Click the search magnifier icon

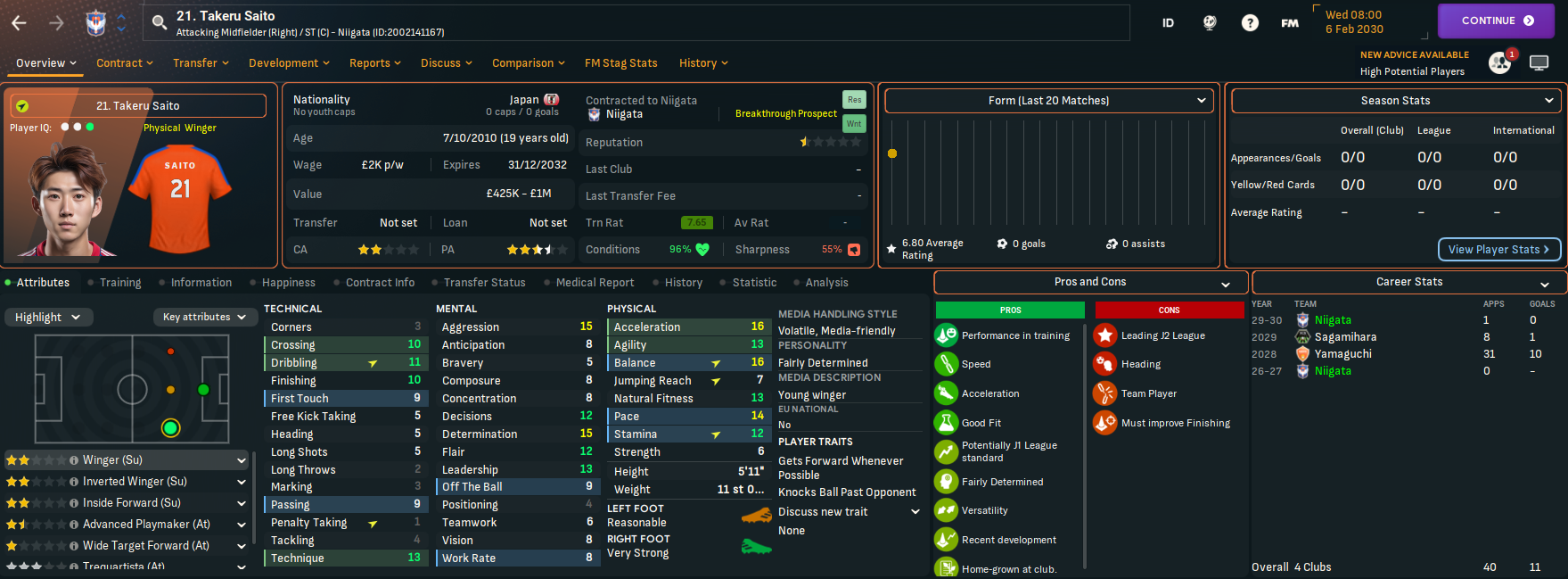point(160,23)
